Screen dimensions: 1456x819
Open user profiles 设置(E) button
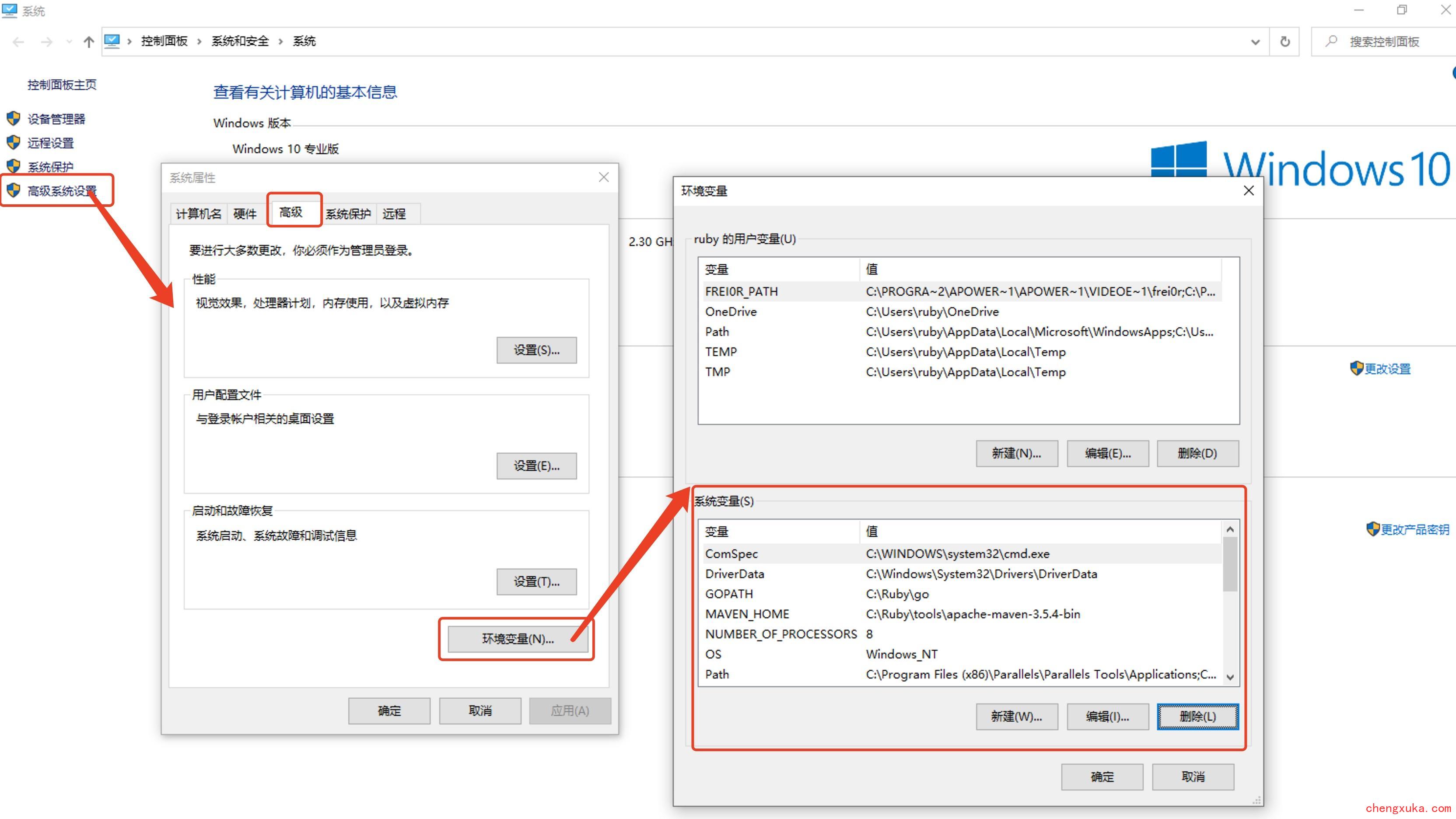pyautogui.click(x=536, y=466)
